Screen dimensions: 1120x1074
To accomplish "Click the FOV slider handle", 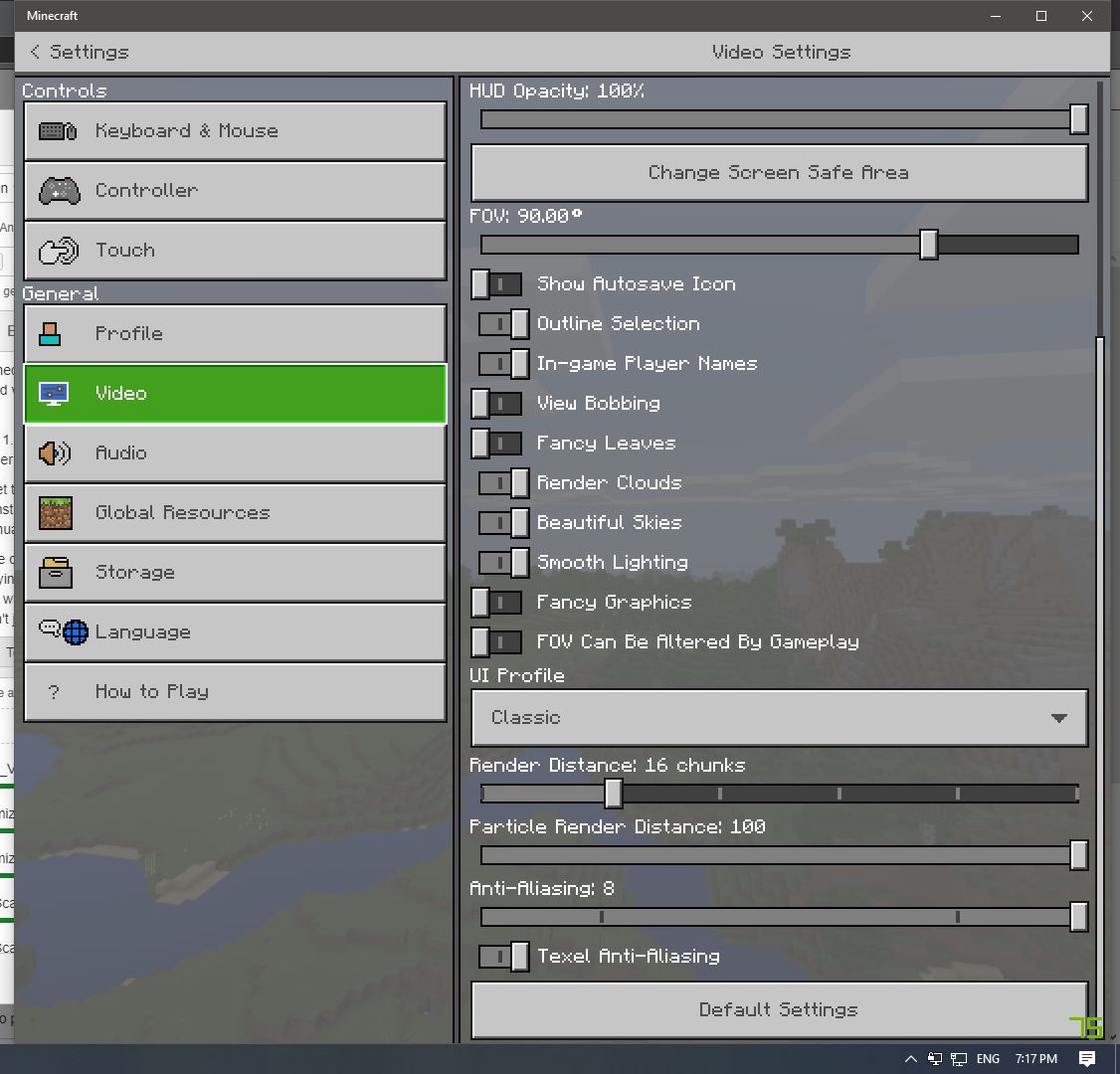I will [x=929, y=245].
